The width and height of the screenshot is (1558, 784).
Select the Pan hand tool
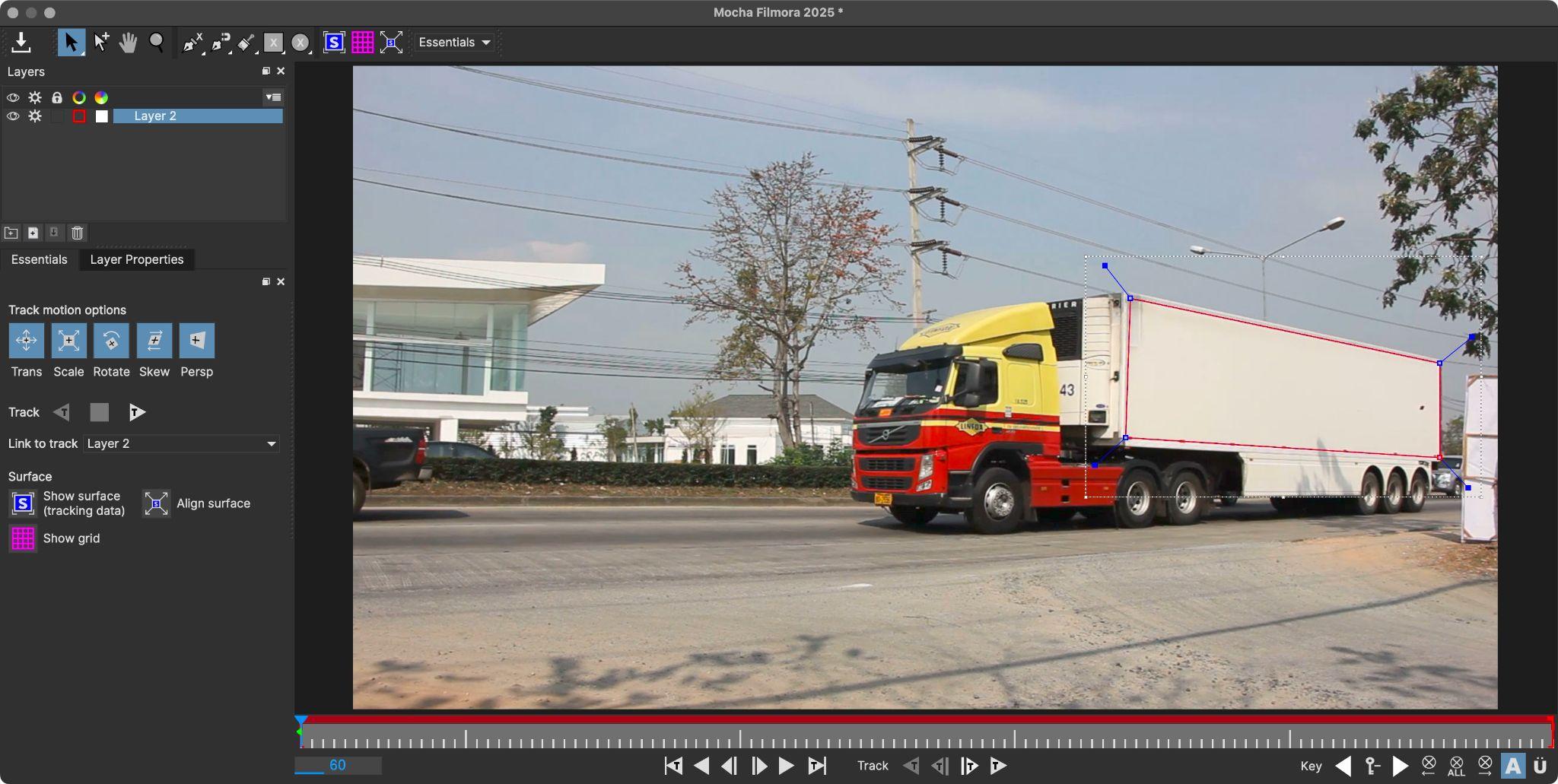point(128,43)
